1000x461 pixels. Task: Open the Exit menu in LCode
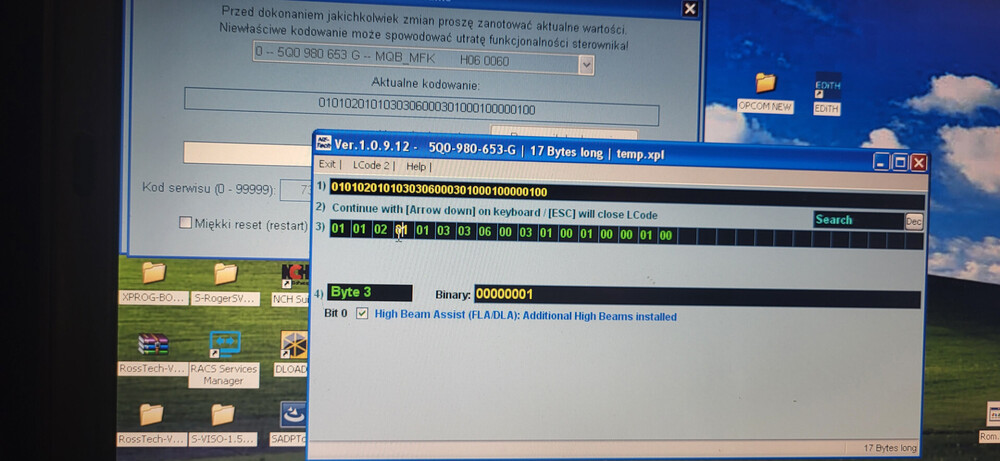(x=327, y=166)
